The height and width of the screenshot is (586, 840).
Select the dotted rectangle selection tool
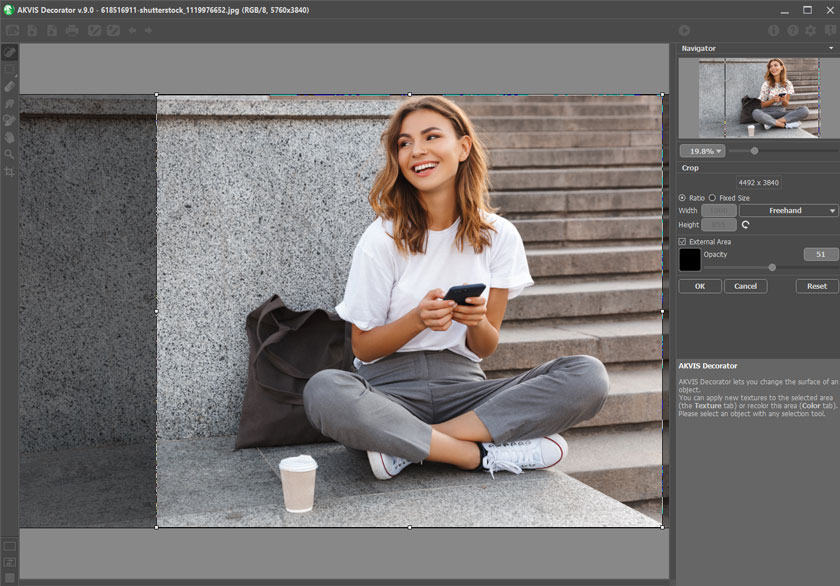(x=10, y=70)
